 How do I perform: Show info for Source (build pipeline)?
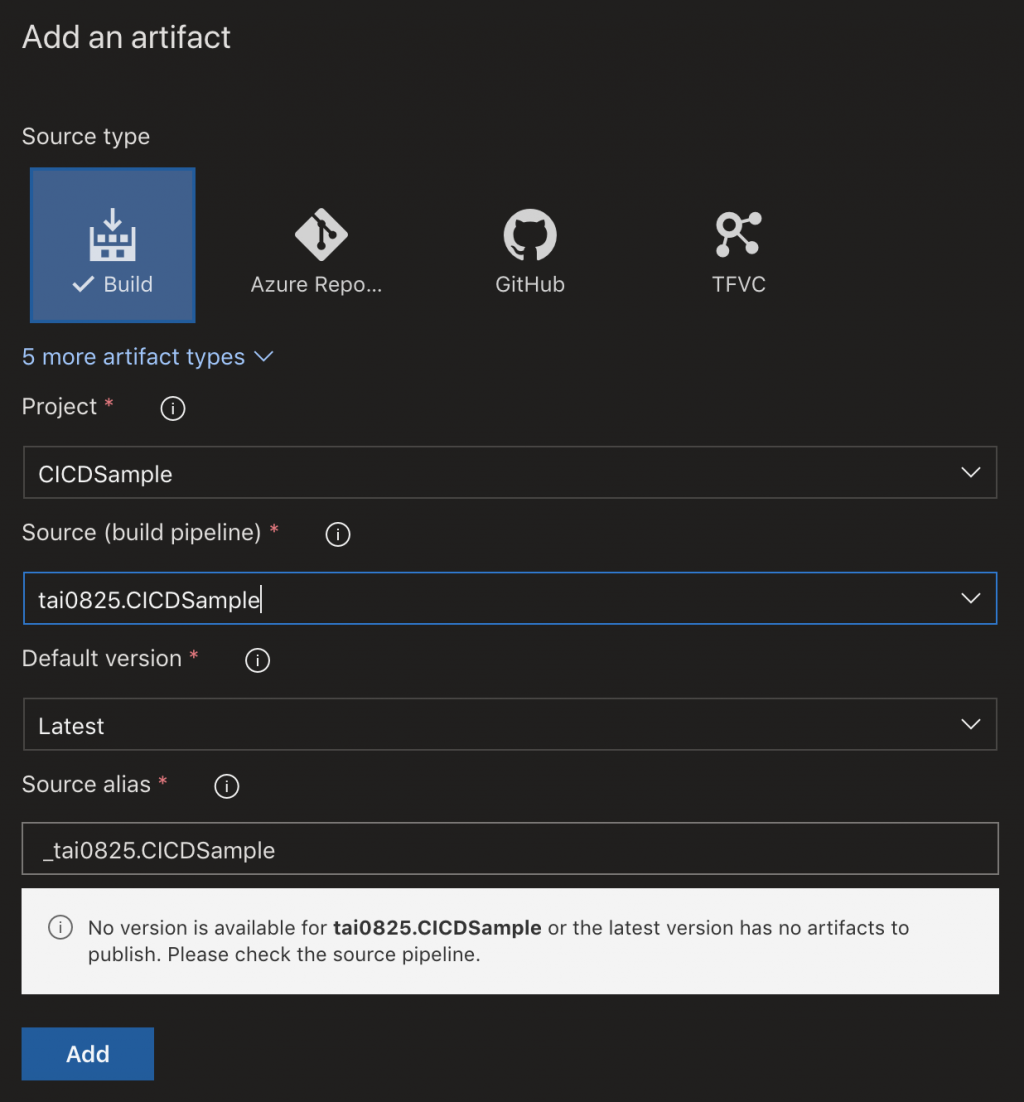pyautogui.click(x=337, y=534)
